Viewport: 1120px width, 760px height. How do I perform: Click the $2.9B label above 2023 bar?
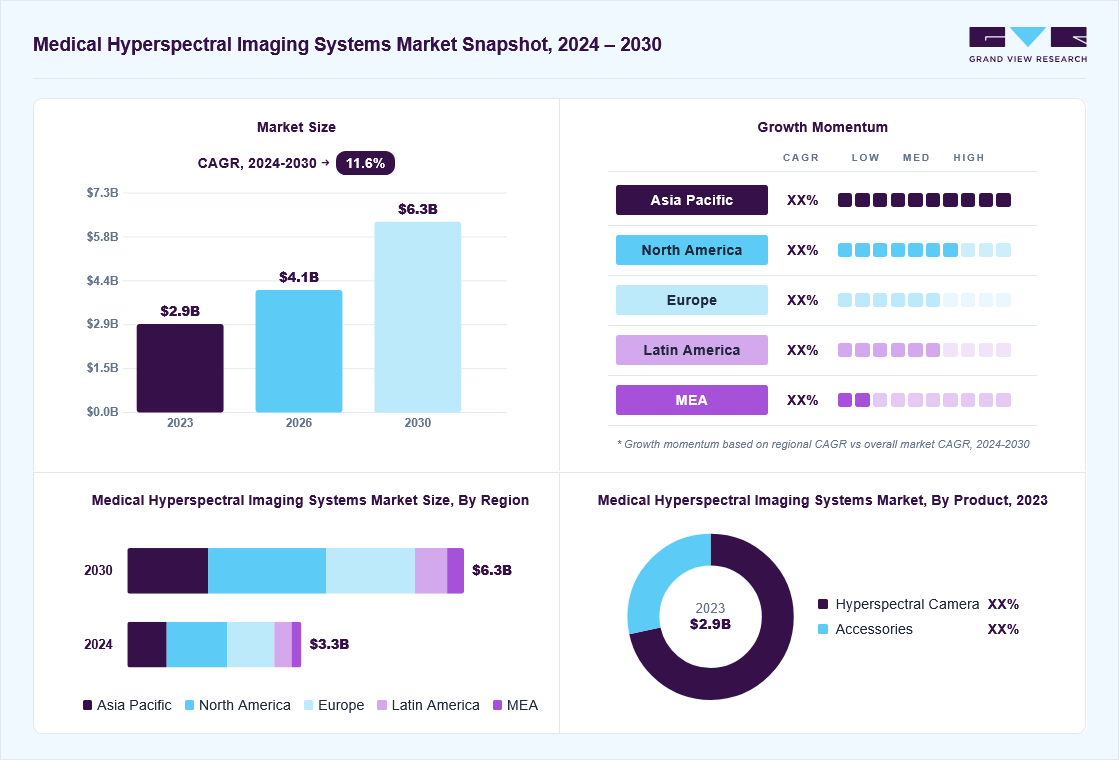click(180, 311)
